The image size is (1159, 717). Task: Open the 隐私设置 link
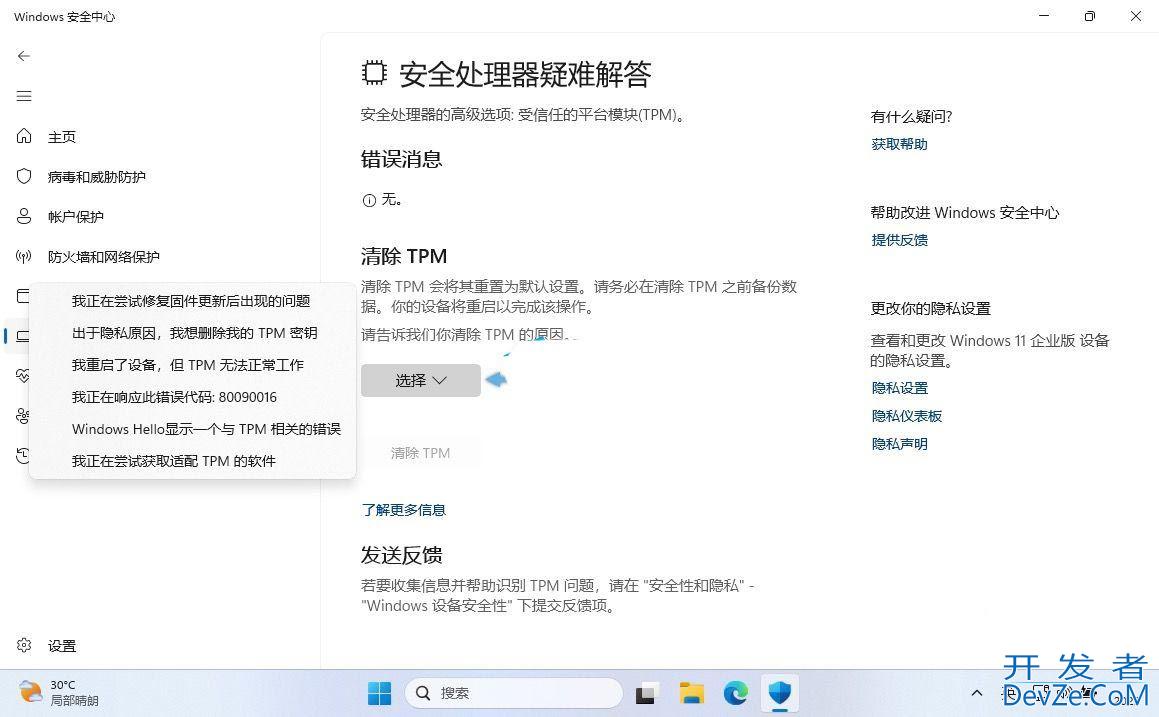[899, 388]
